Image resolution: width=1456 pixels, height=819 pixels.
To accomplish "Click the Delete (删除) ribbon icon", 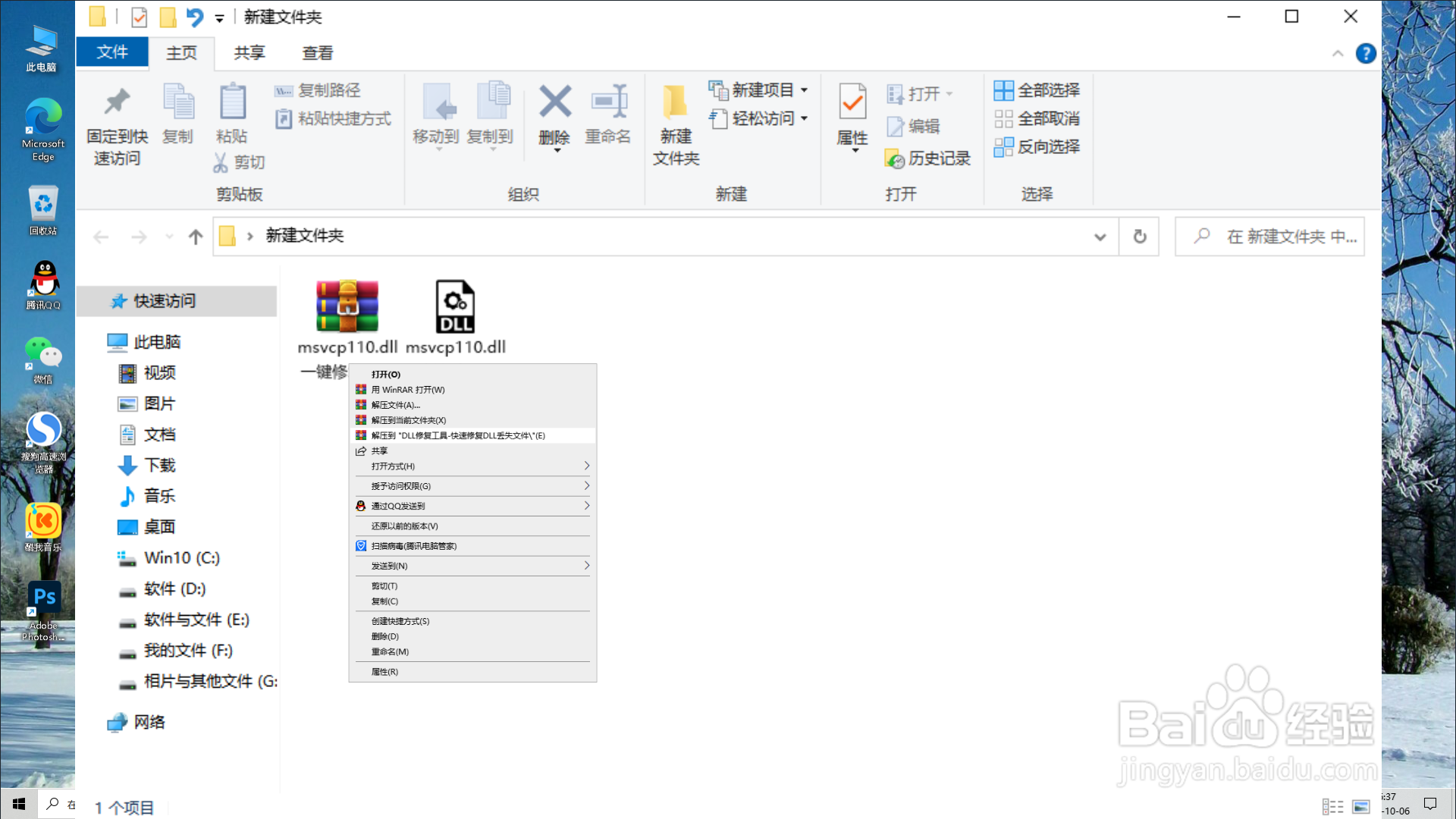I will click(x=554, y=102).
